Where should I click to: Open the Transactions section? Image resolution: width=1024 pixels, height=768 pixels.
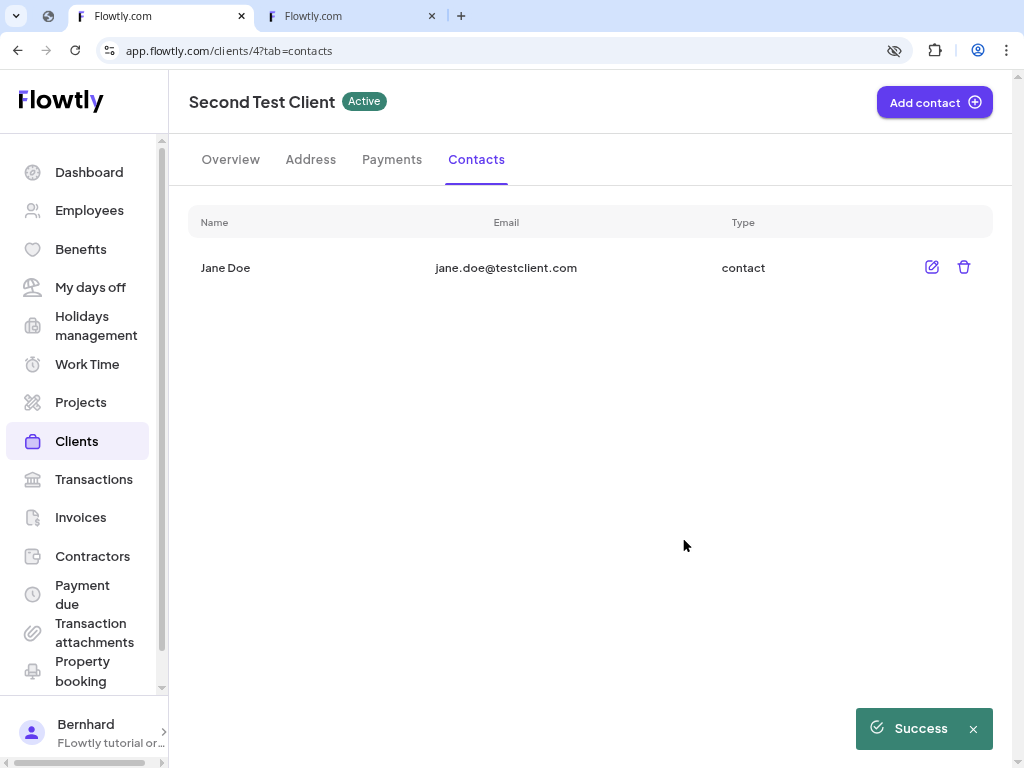coord(94,479)
